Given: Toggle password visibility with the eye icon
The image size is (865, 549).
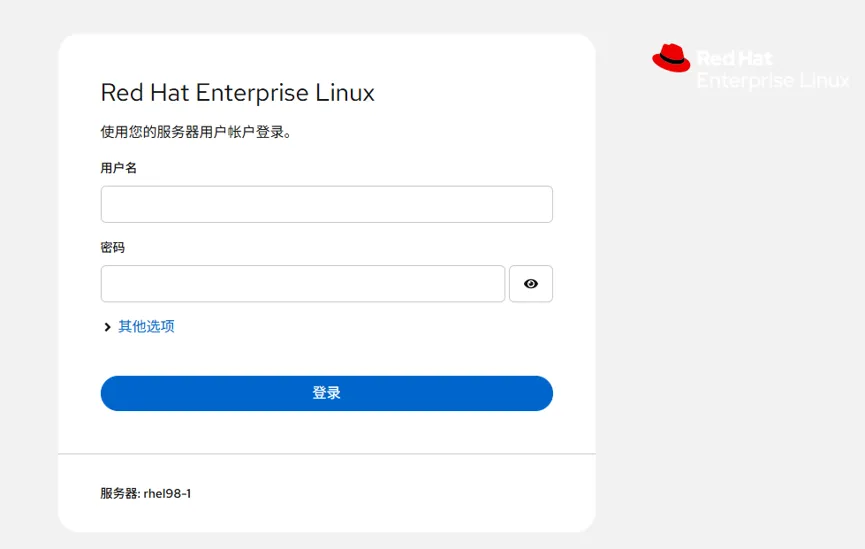Looking at the screenshot, I should 531,284.
